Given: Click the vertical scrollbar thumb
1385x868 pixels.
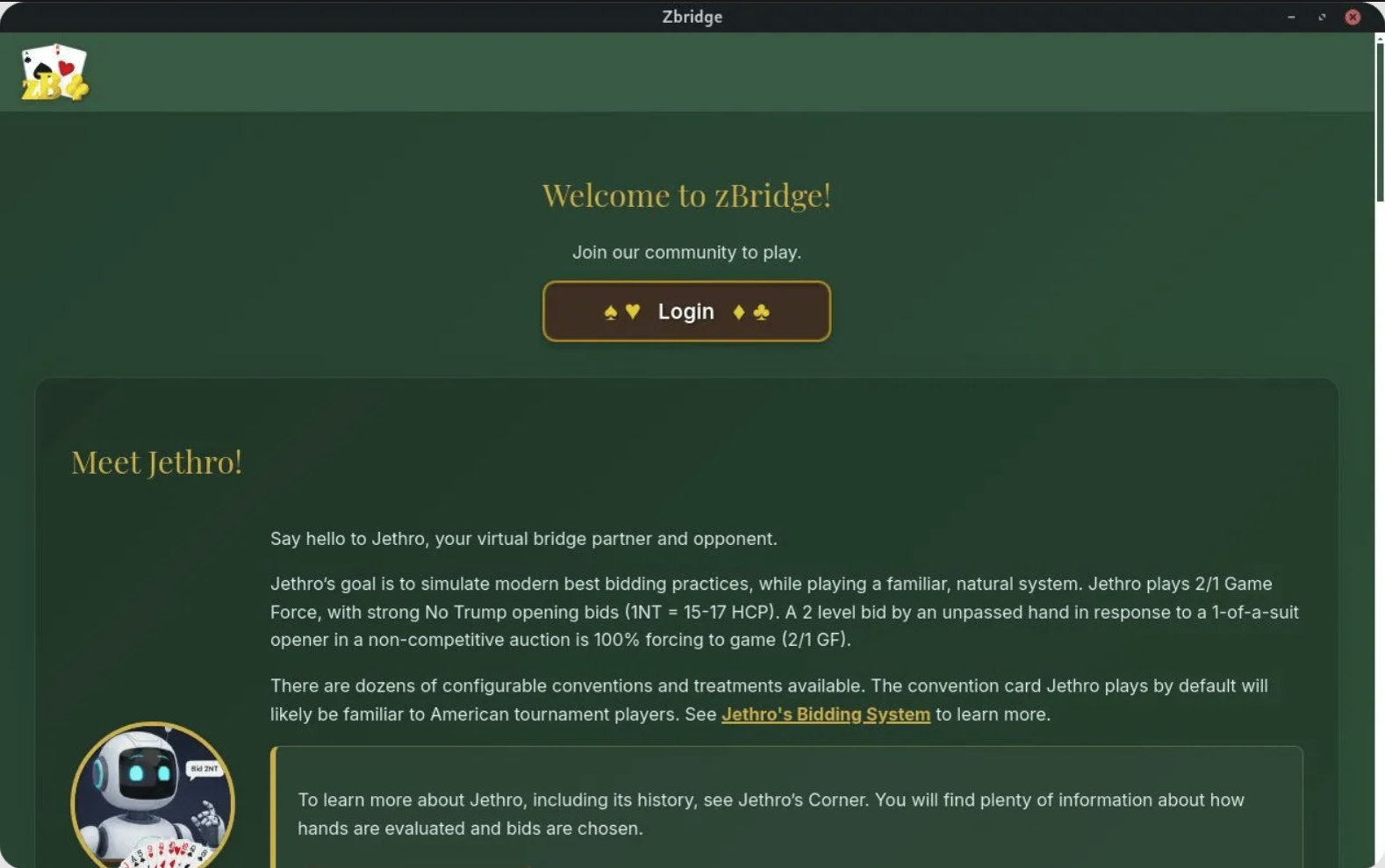Looking at the screenshot, I should pyautogui.click(x=1379, y=121).
